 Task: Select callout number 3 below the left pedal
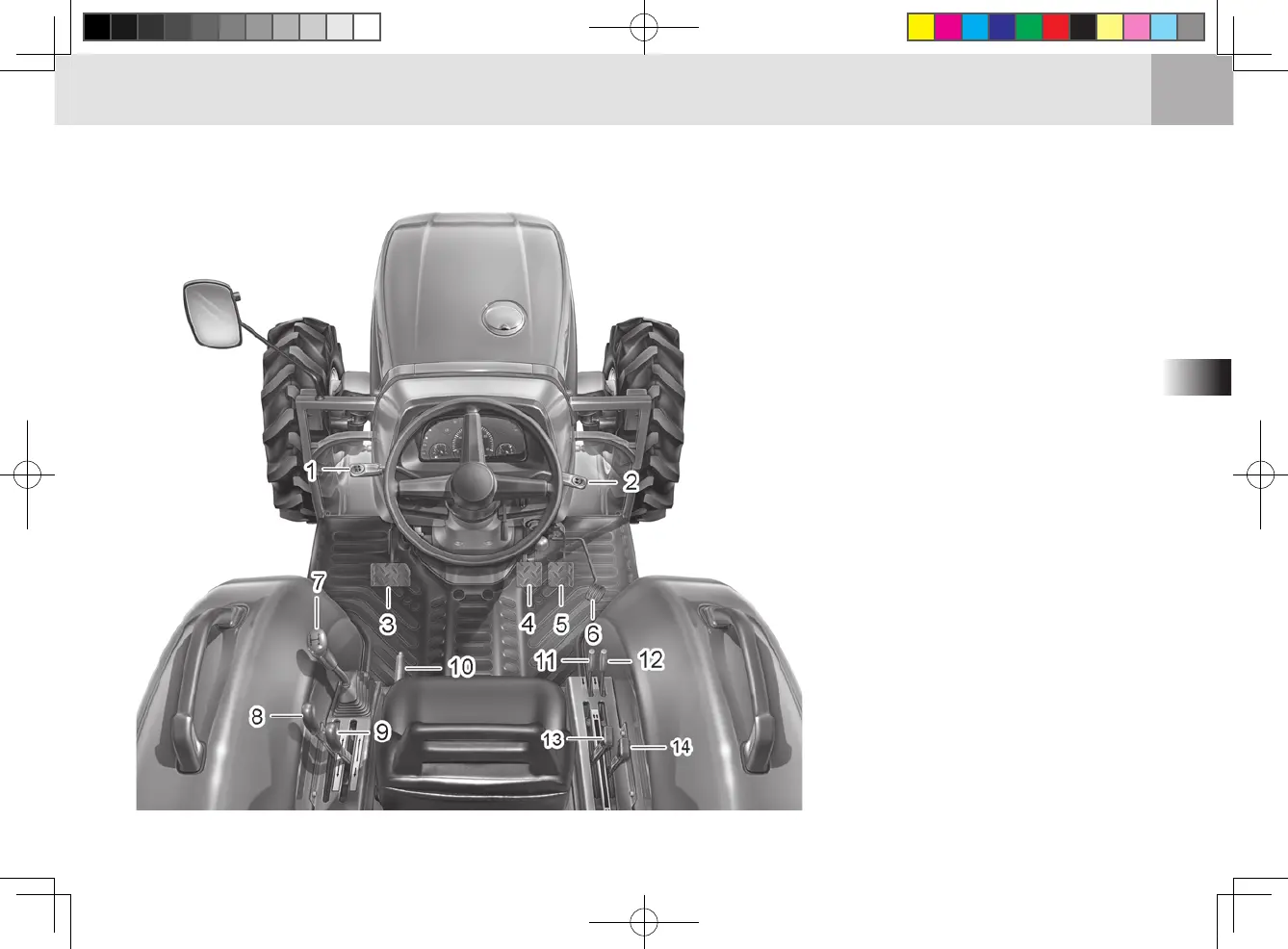click(x=388, y=625)
